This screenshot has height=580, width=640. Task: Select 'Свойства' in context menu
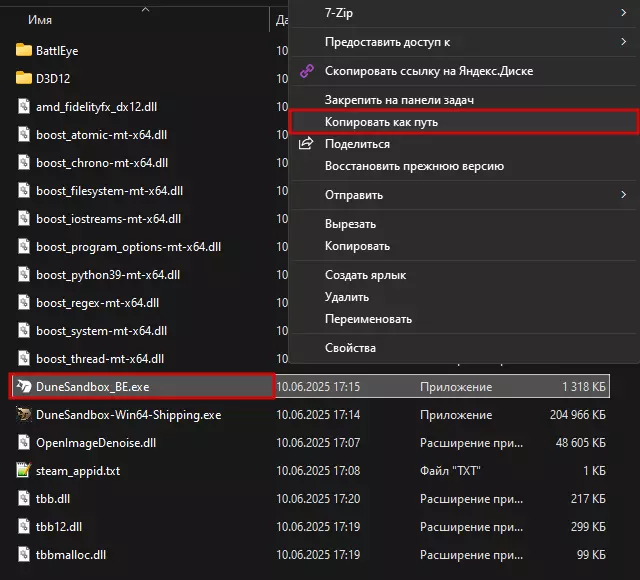click(350, 348)
